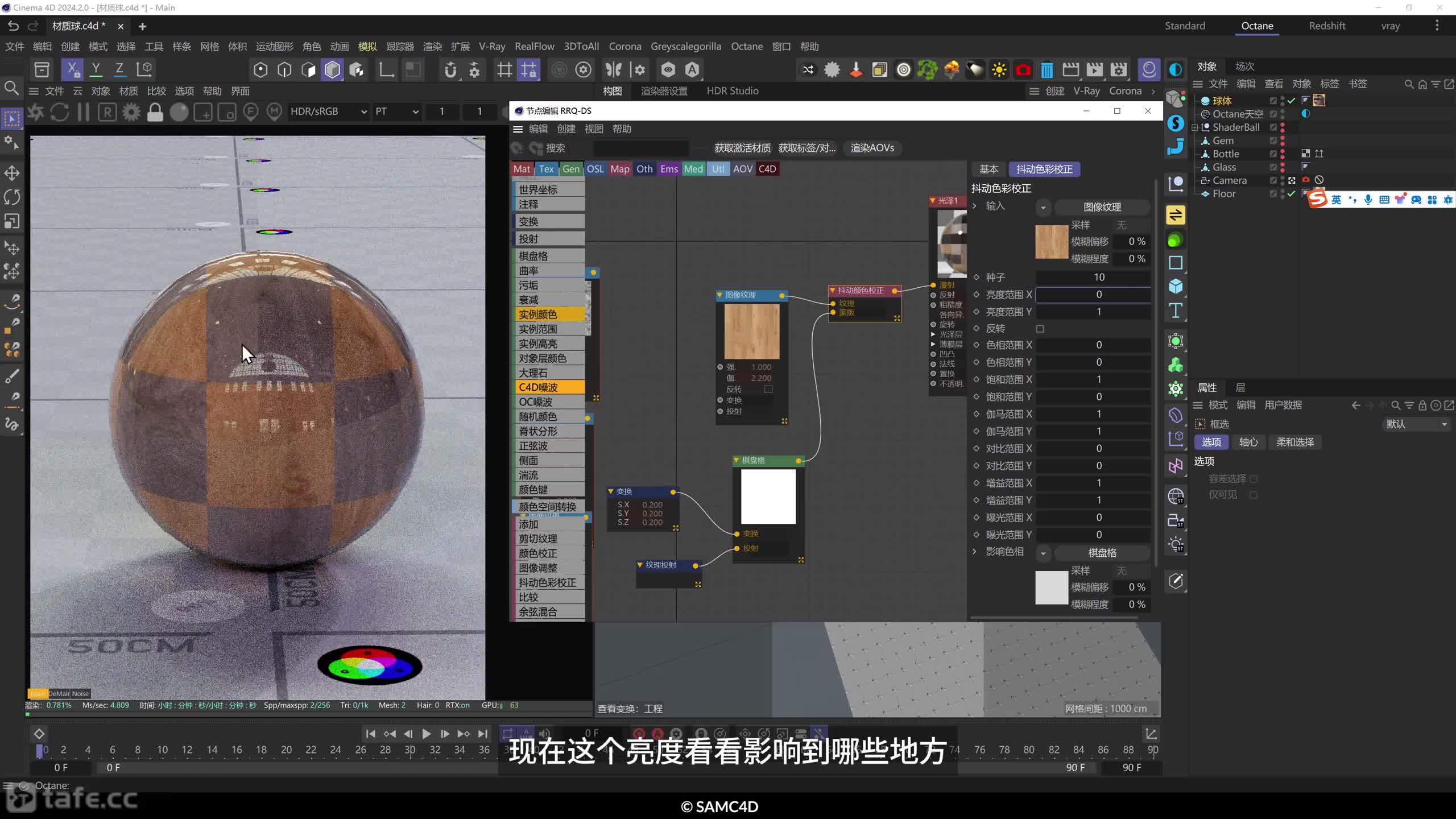Expand the 影响色相 section arrow
The image size is (1456, 819).
click(975, 552)
